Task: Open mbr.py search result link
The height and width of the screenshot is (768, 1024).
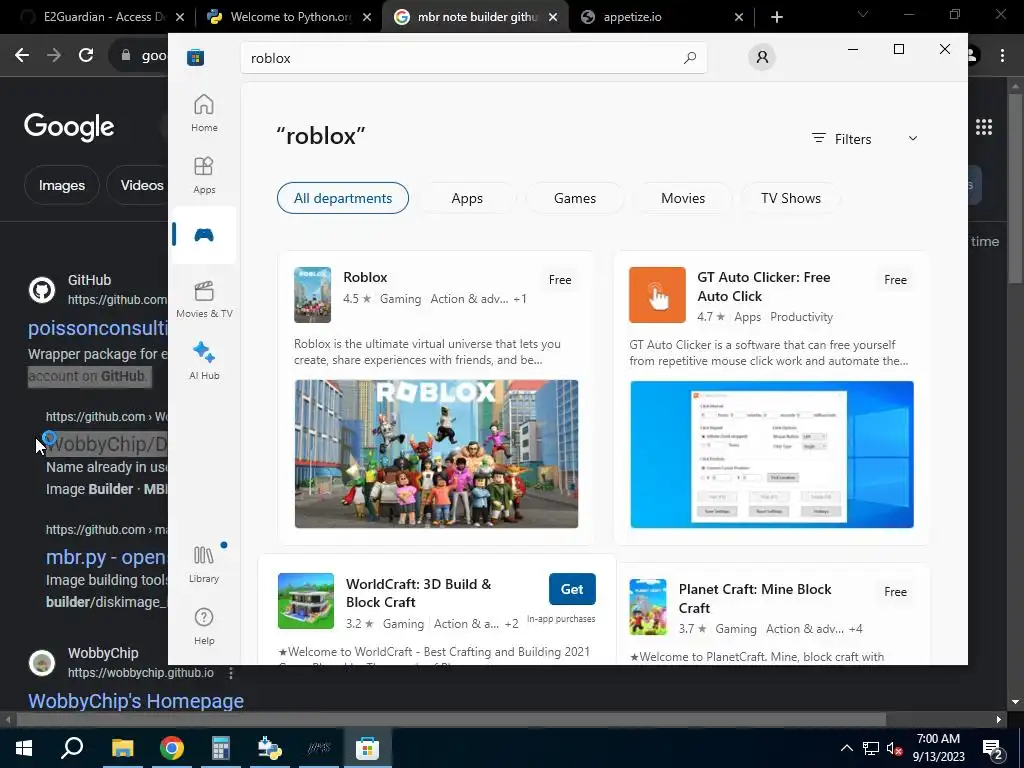Action: [x=106, y=557]
